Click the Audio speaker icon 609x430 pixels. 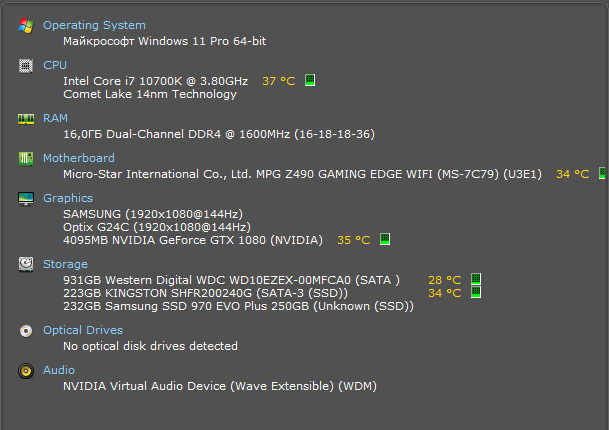point(26,370)
